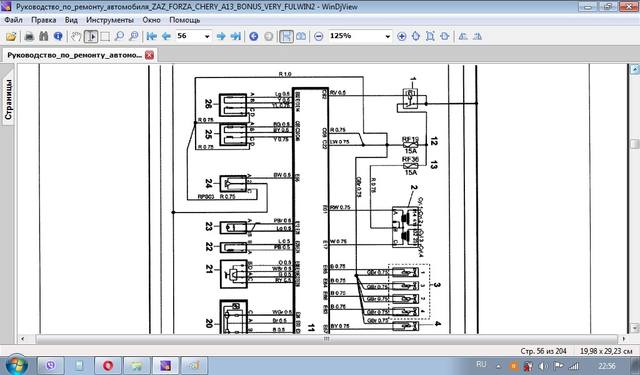This screenshot has height=375, width=640.
Task: Go to the first page
Action: point(151,36)
